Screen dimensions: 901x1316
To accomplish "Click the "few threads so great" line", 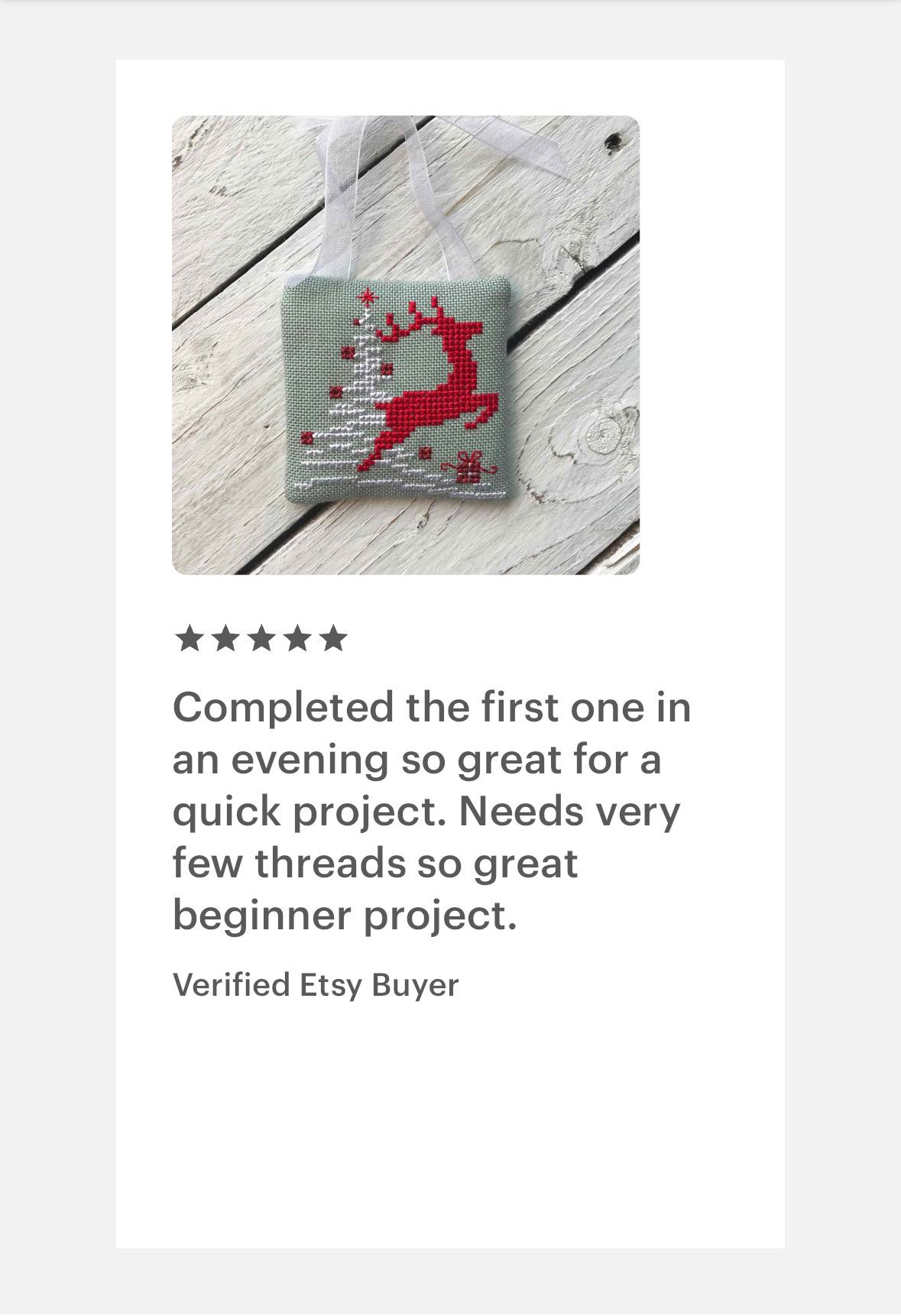I will pyautogui.click(x=375, y=863).
